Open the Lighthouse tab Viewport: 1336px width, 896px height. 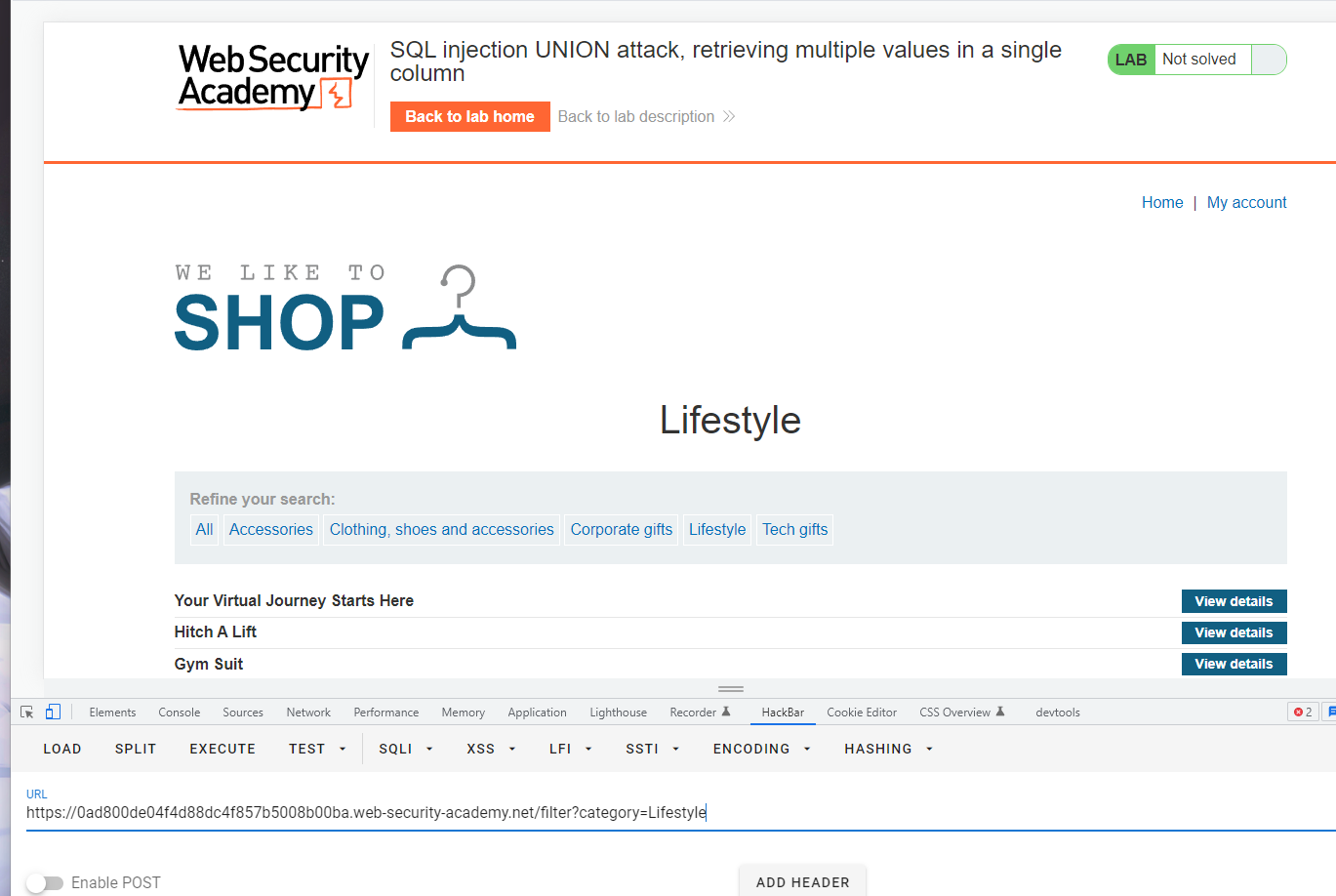coord(618,713)
